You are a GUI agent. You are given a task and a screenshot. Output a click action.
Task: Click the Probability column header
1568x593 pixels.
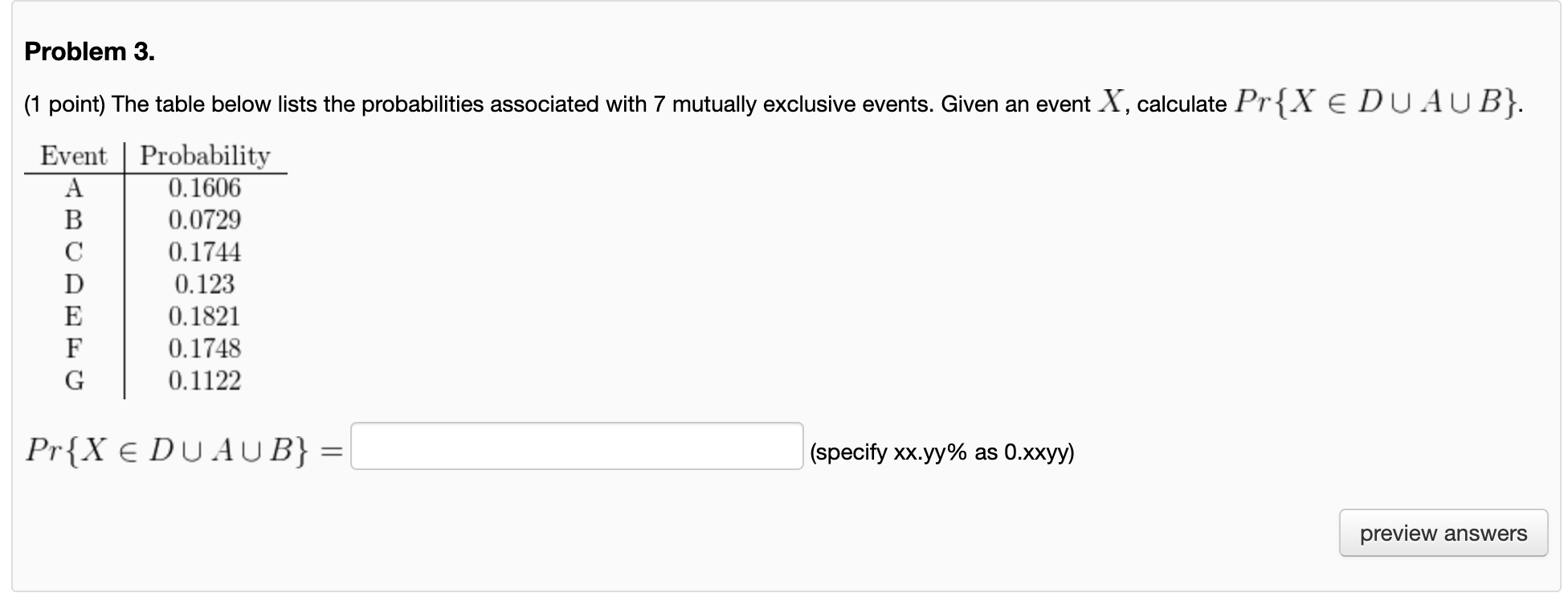[x=205, y=157]
